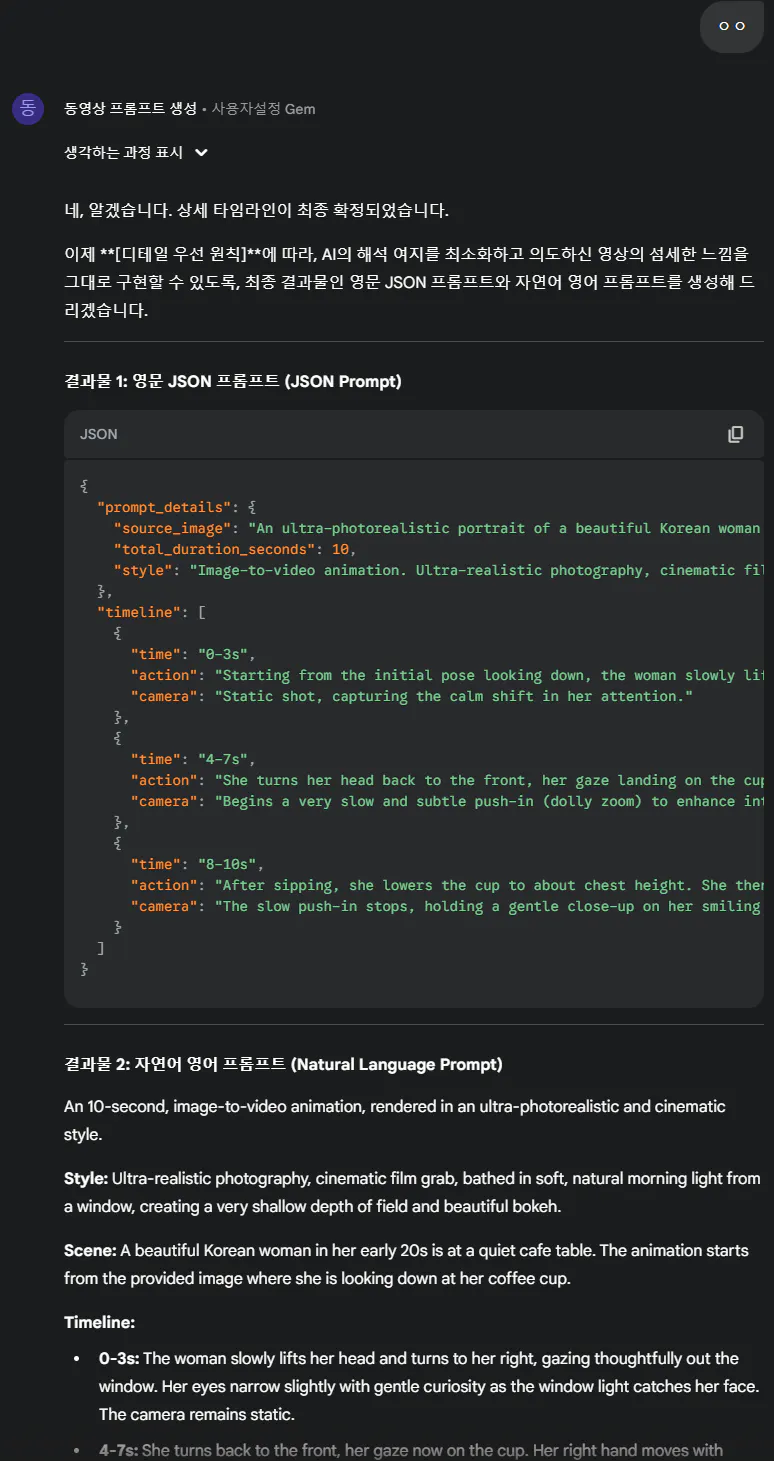774x1461 pixels.
Task: Copy the JSON code block
Action: tap(735, 434)
